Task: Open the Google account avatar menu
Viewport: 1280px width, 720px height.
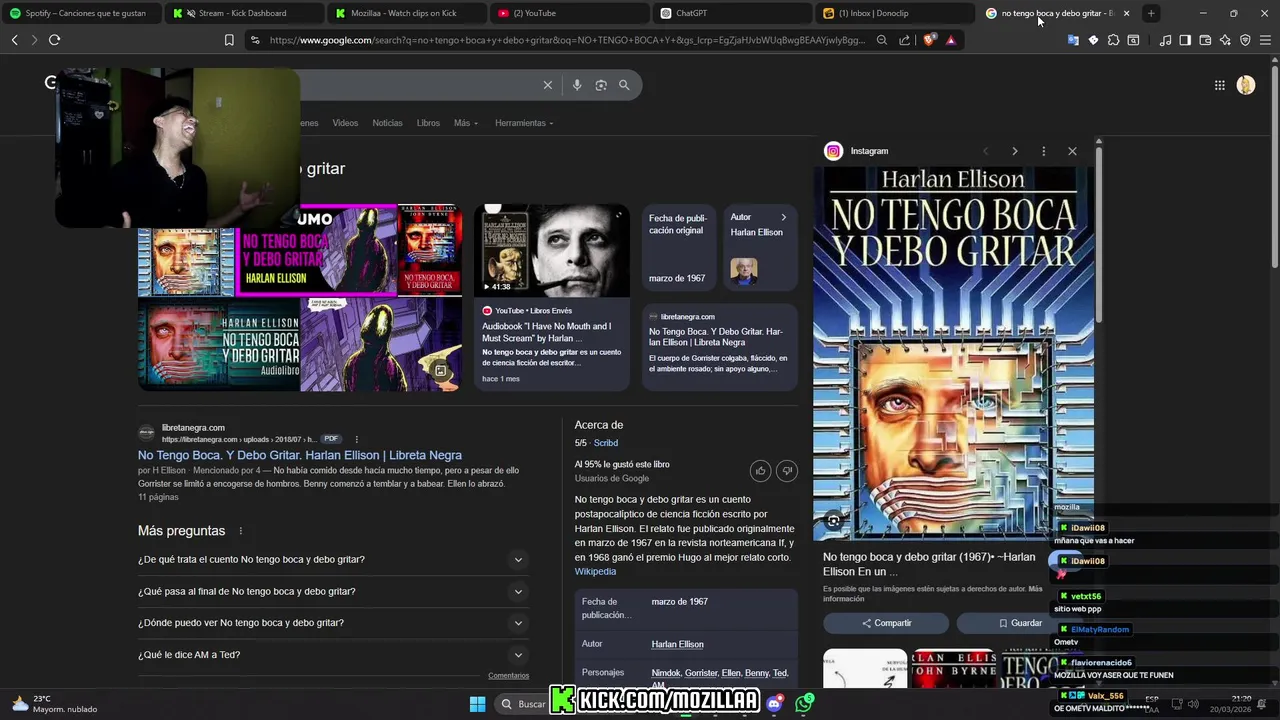Action: click(x=1246, y=85)
